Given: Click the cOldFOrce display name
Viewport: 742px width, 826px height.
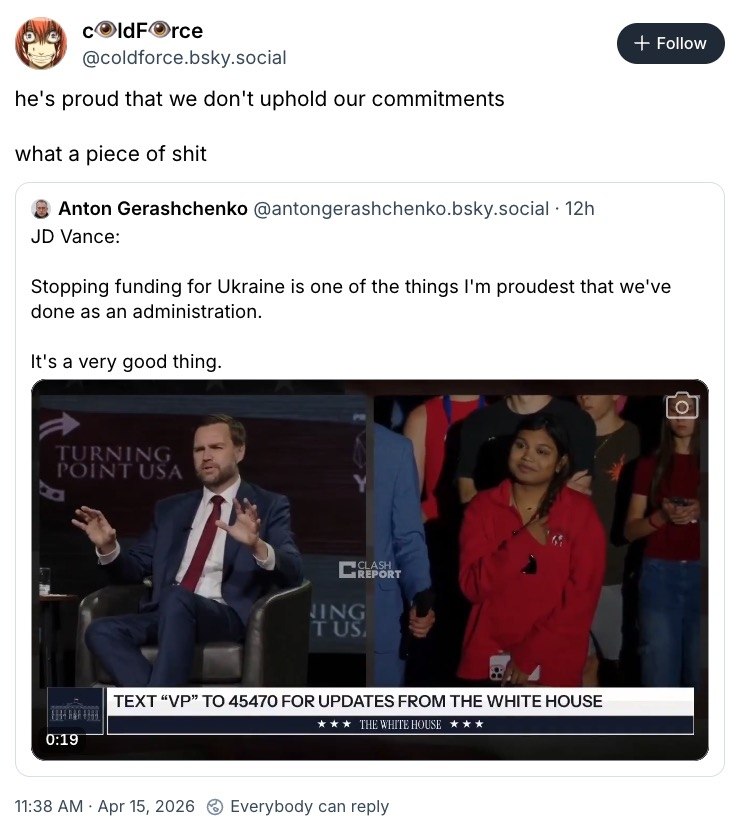Looking at the screenshot, I should coord(142,31).
